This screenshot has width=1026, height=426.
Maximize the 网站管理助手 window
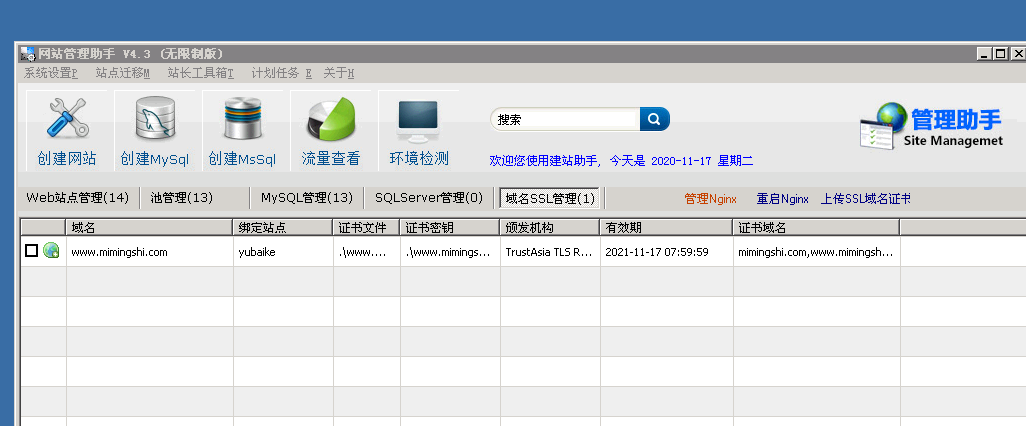tap(1000, 54)
